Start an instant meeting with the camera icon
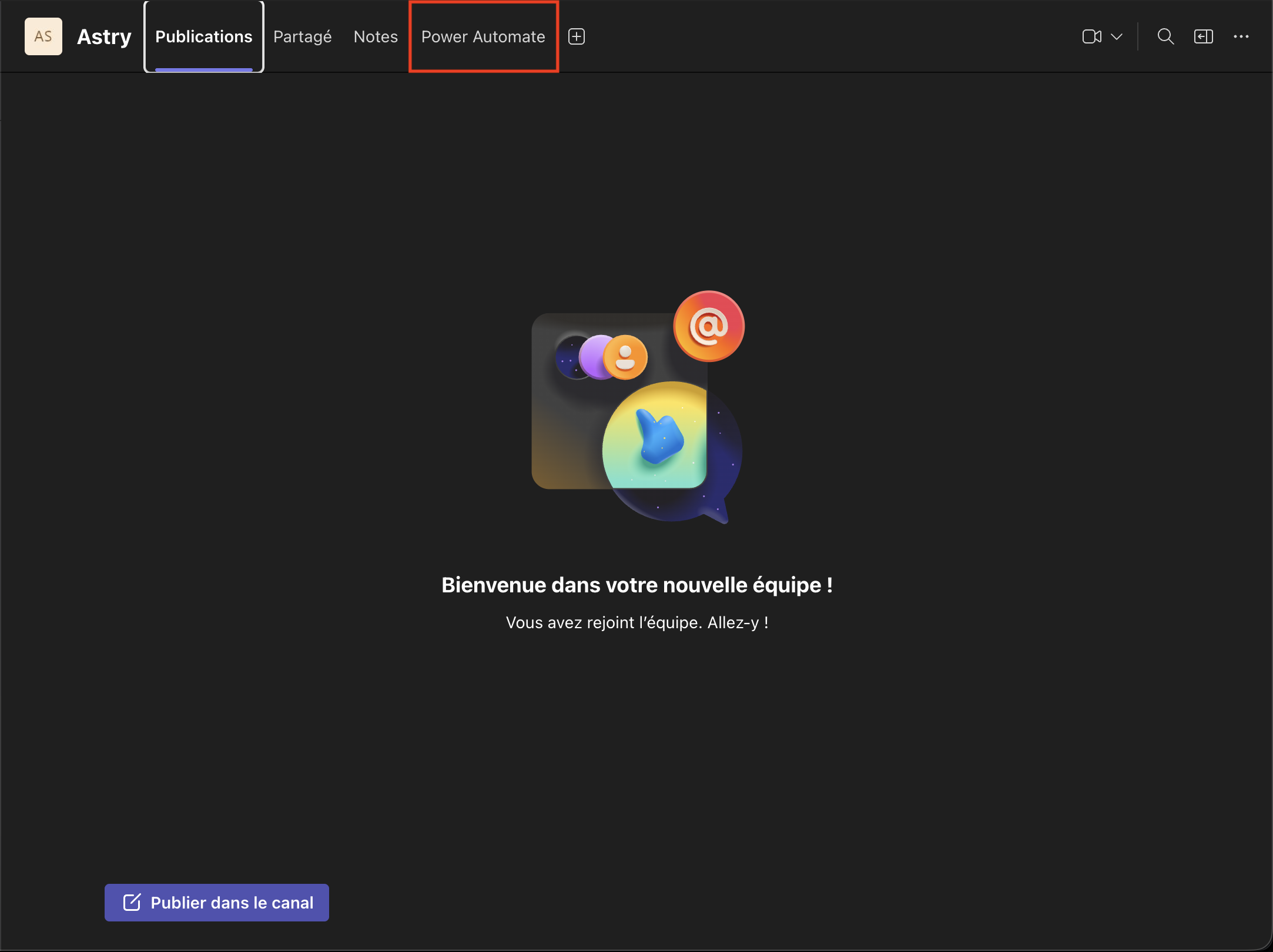Viewport: 1273px width, 952px height. [1091, 36]
